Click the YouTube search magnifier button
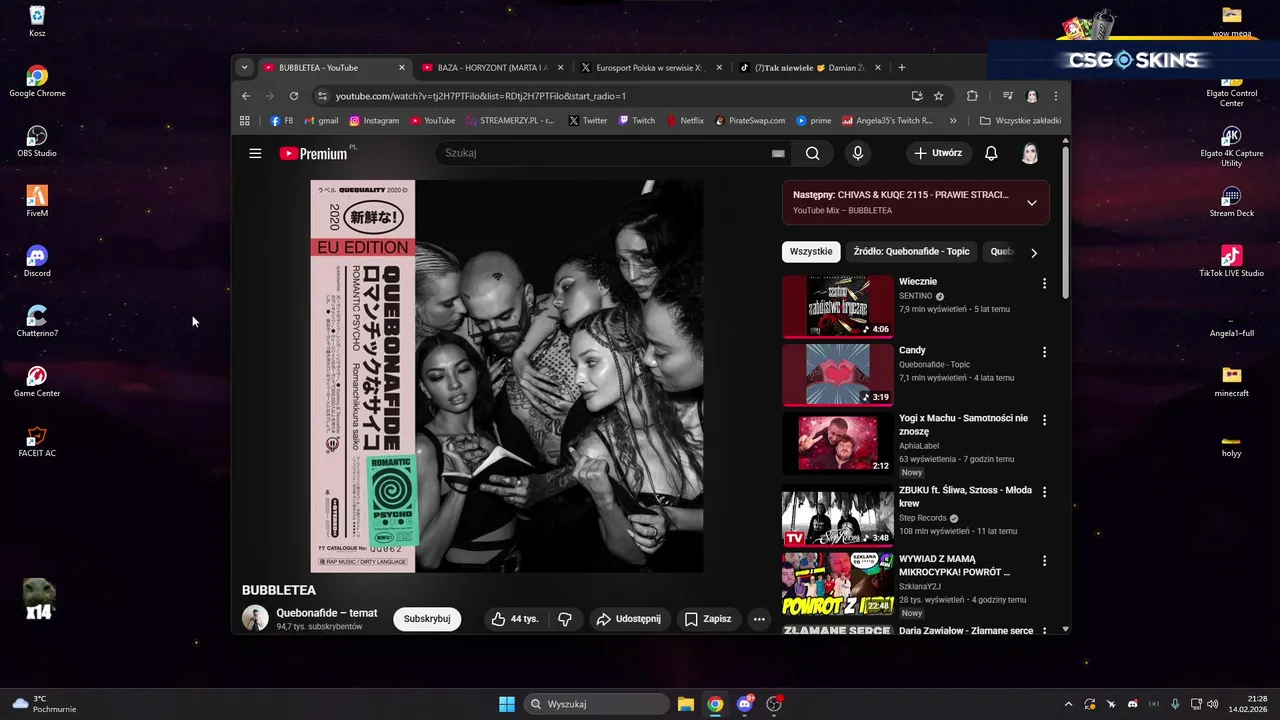 tap(812, 153)
